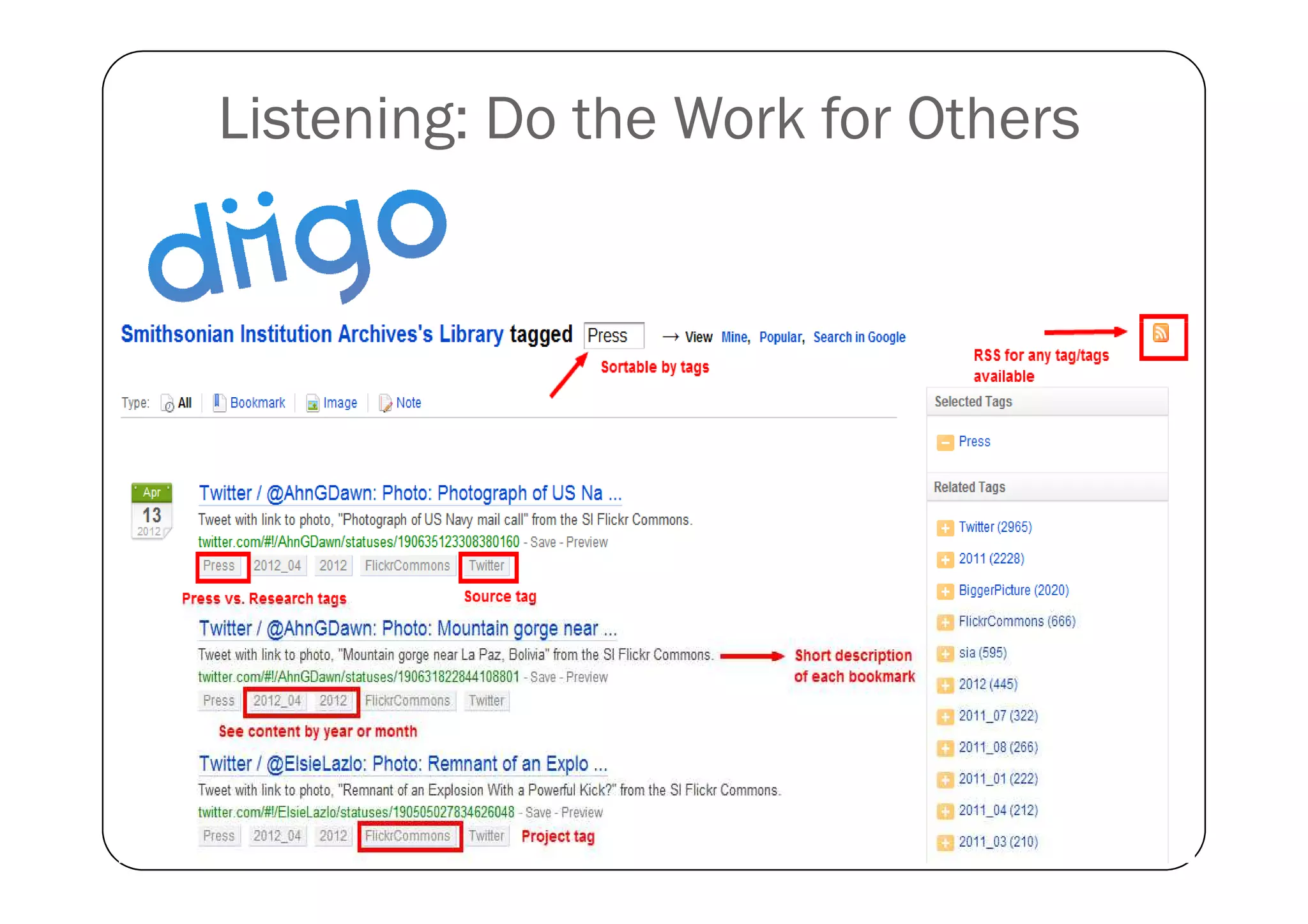Open the Bookmark type filter

[257, 403]
